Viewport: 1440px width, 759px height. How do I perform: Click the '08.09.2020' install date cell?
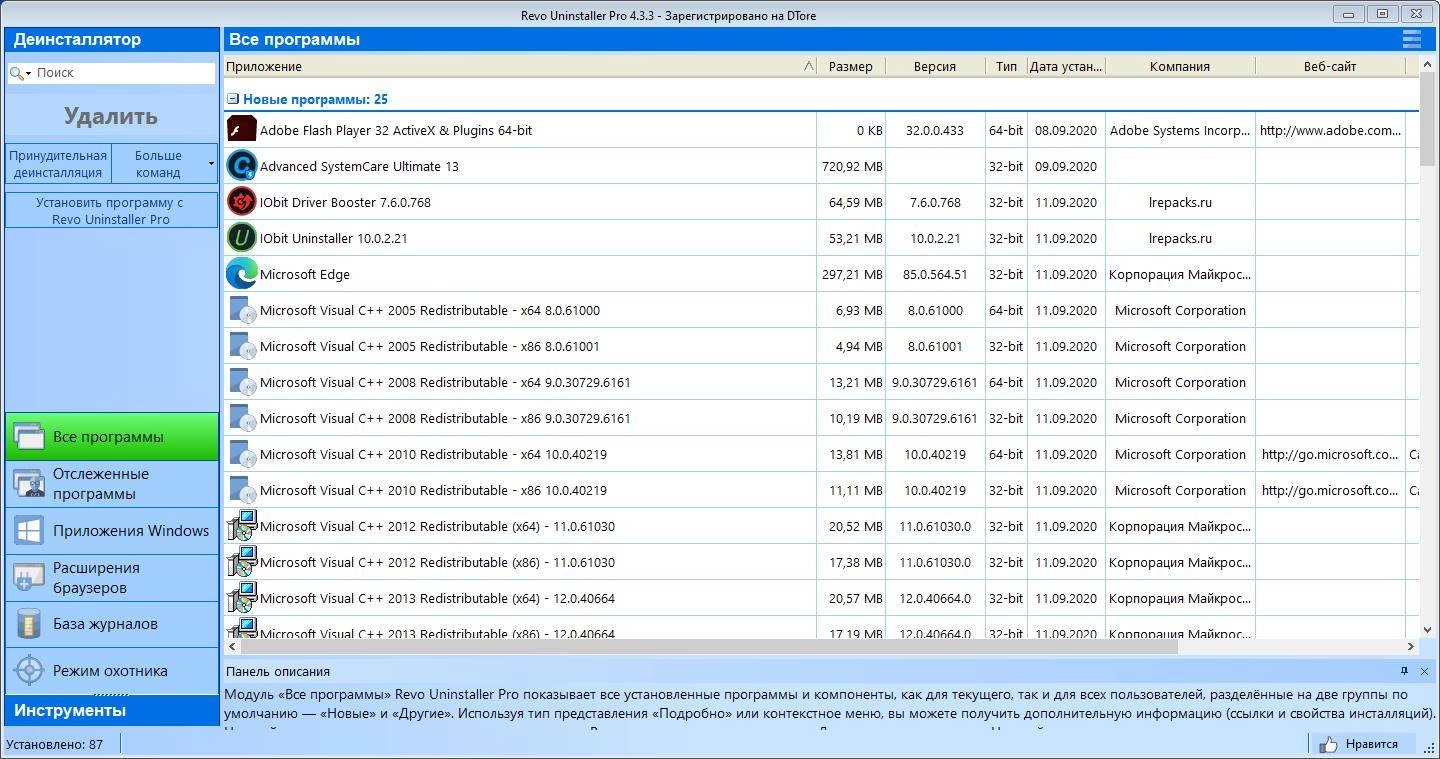click(x=1066, y=130)
